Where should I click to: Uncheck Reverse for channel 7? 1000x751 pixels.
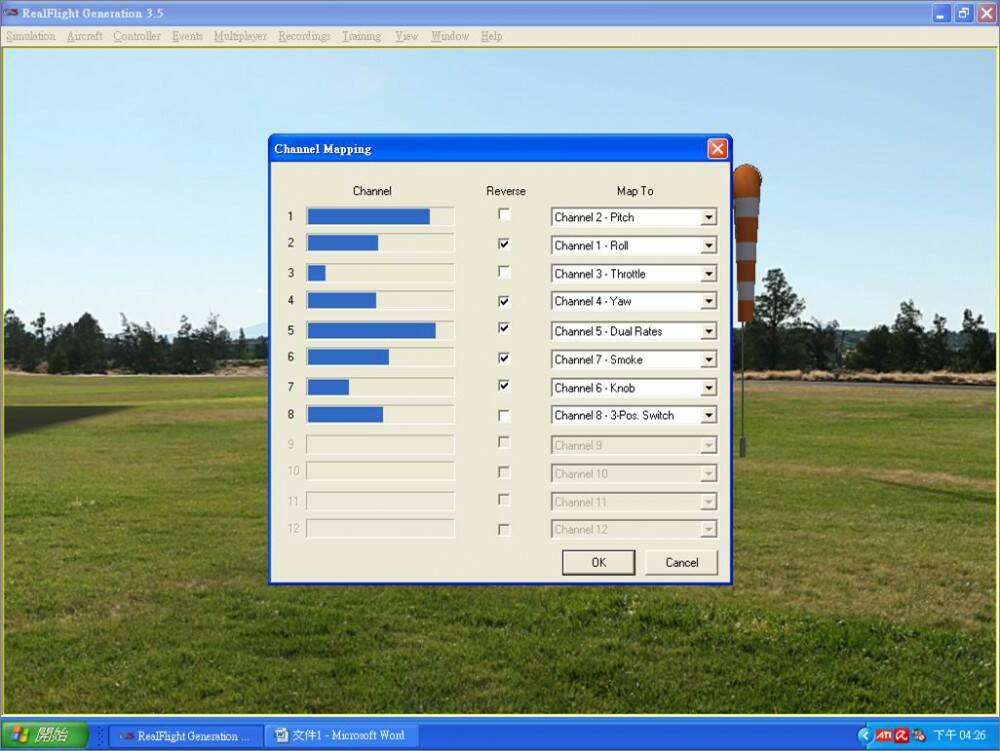point(504,386)
